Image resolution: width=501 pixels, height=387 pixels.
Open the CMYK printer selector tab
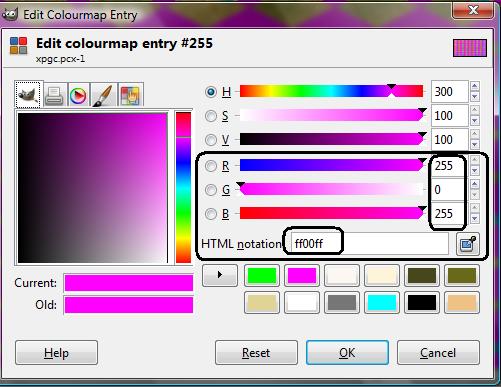click(x=54, y=95)
